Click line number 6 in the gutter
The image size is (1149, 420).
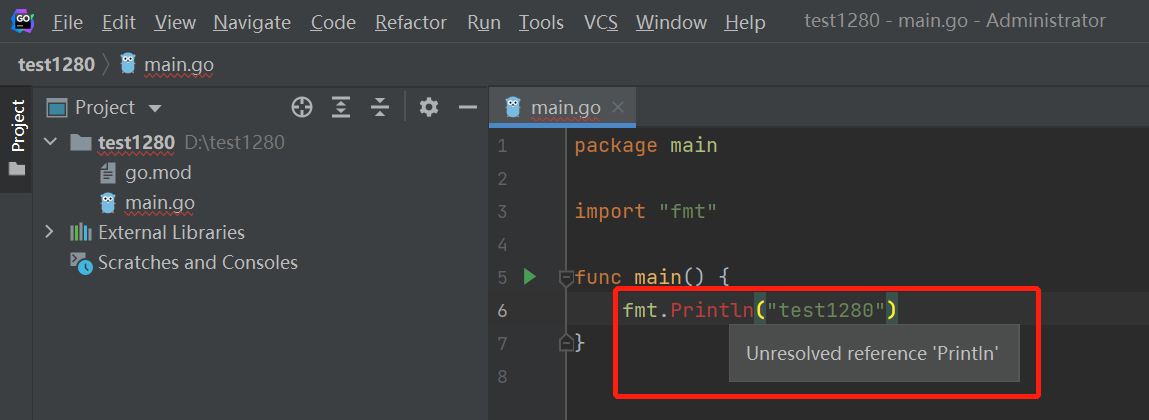tap(502, 311)
